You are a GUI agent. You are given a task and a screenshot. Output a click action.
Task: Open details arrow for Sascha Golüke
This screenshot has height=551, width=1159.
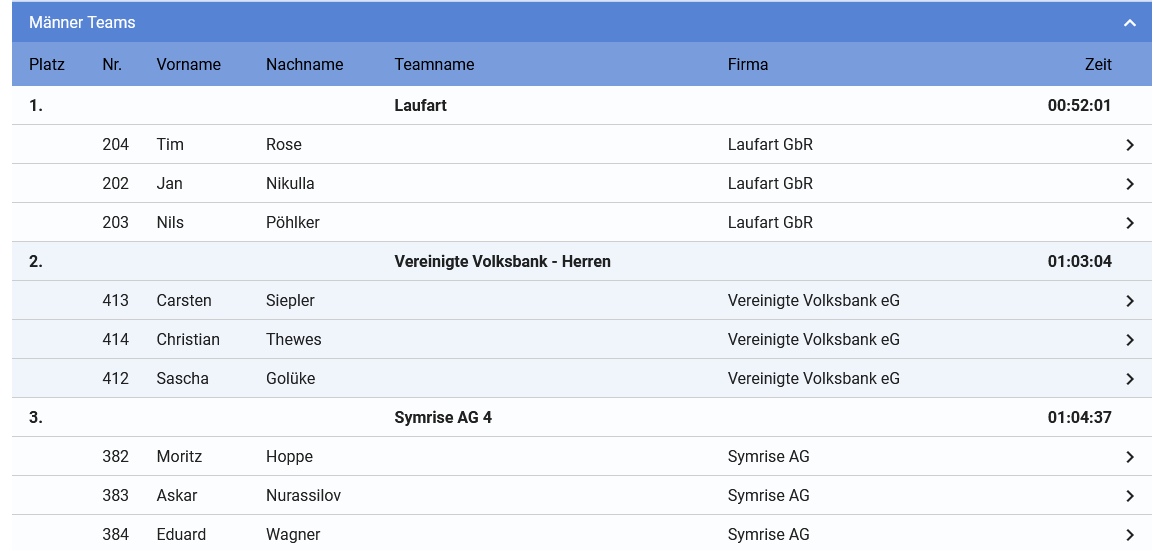coord(1129,379)
